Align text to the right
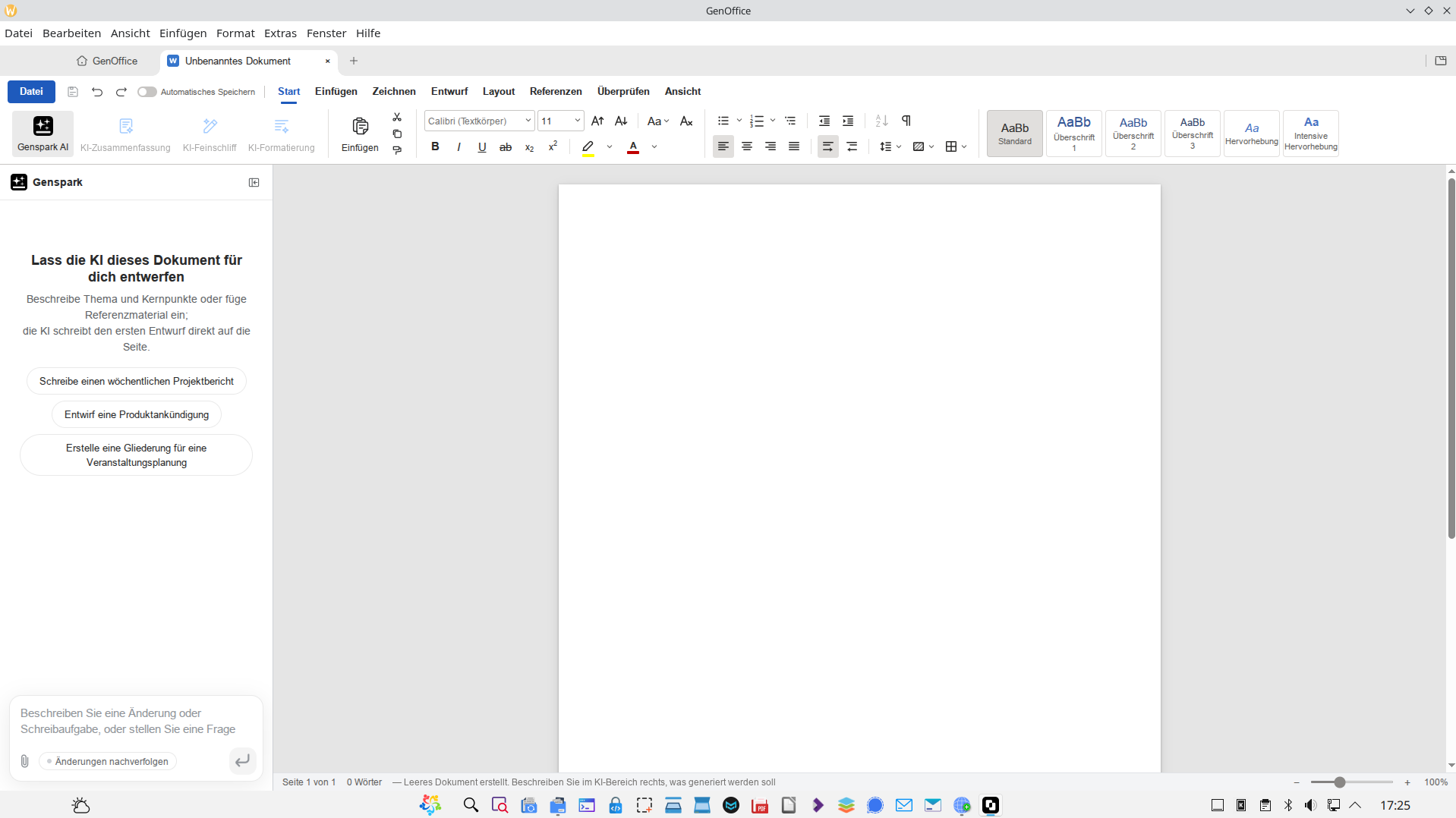 coord(771,146)
